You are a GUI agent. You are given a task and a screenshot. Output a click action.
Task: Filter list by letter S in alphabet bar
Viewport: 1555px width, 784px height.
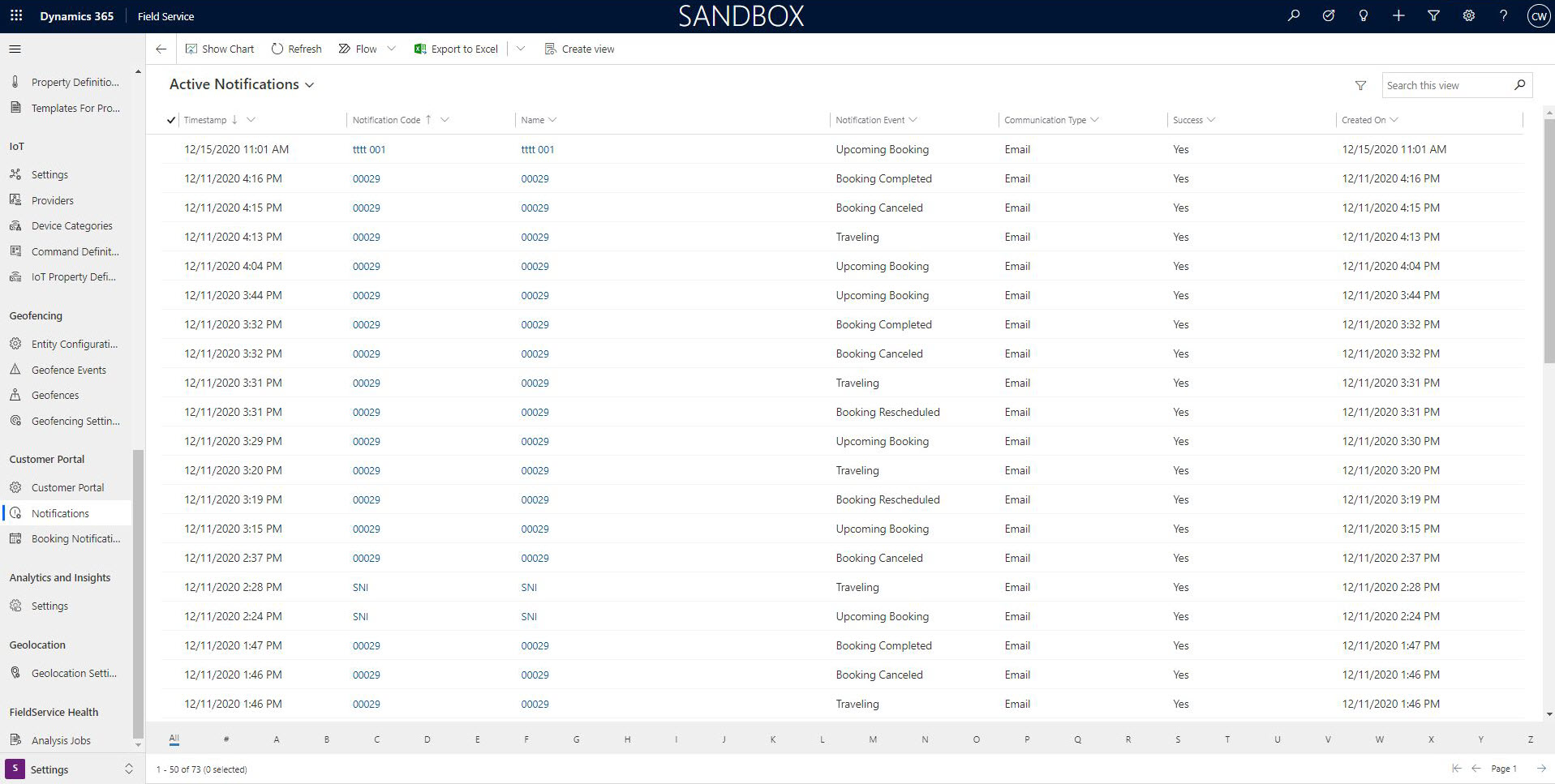click(1178, 739)
